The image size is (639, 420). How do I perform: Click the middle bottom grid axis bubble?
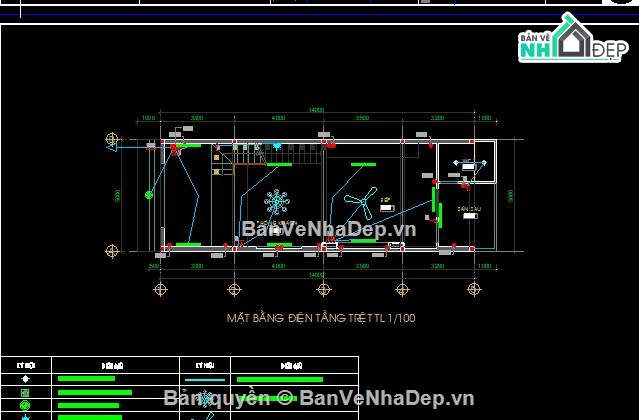pyautogui.click(x=324, y=289)
